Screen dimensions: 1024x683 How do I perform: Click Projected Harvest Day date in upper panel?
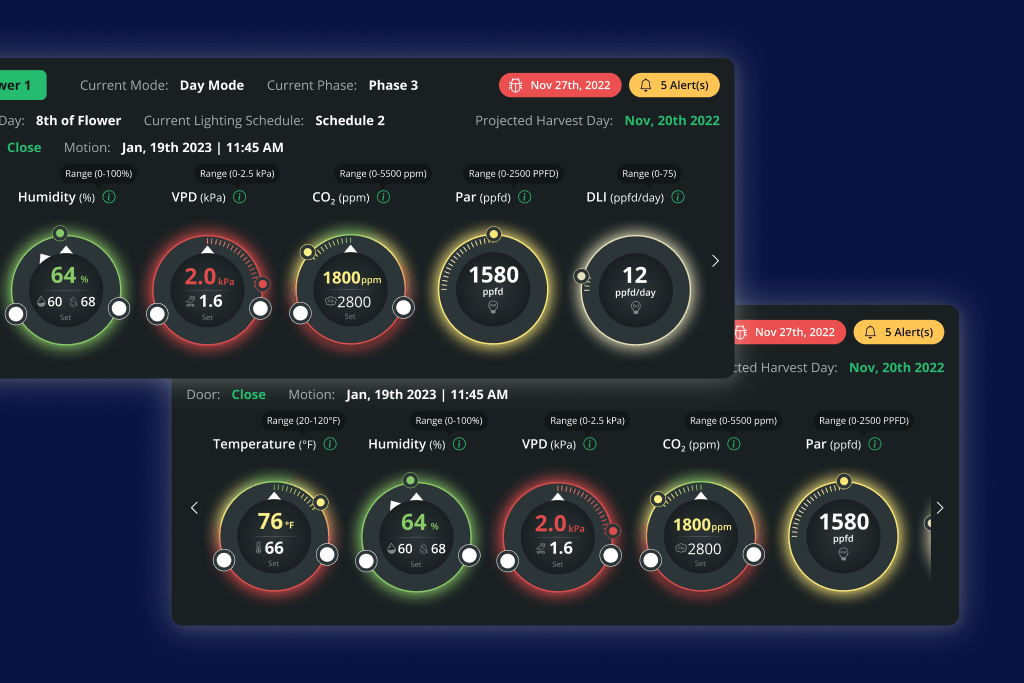pos(672,121)
